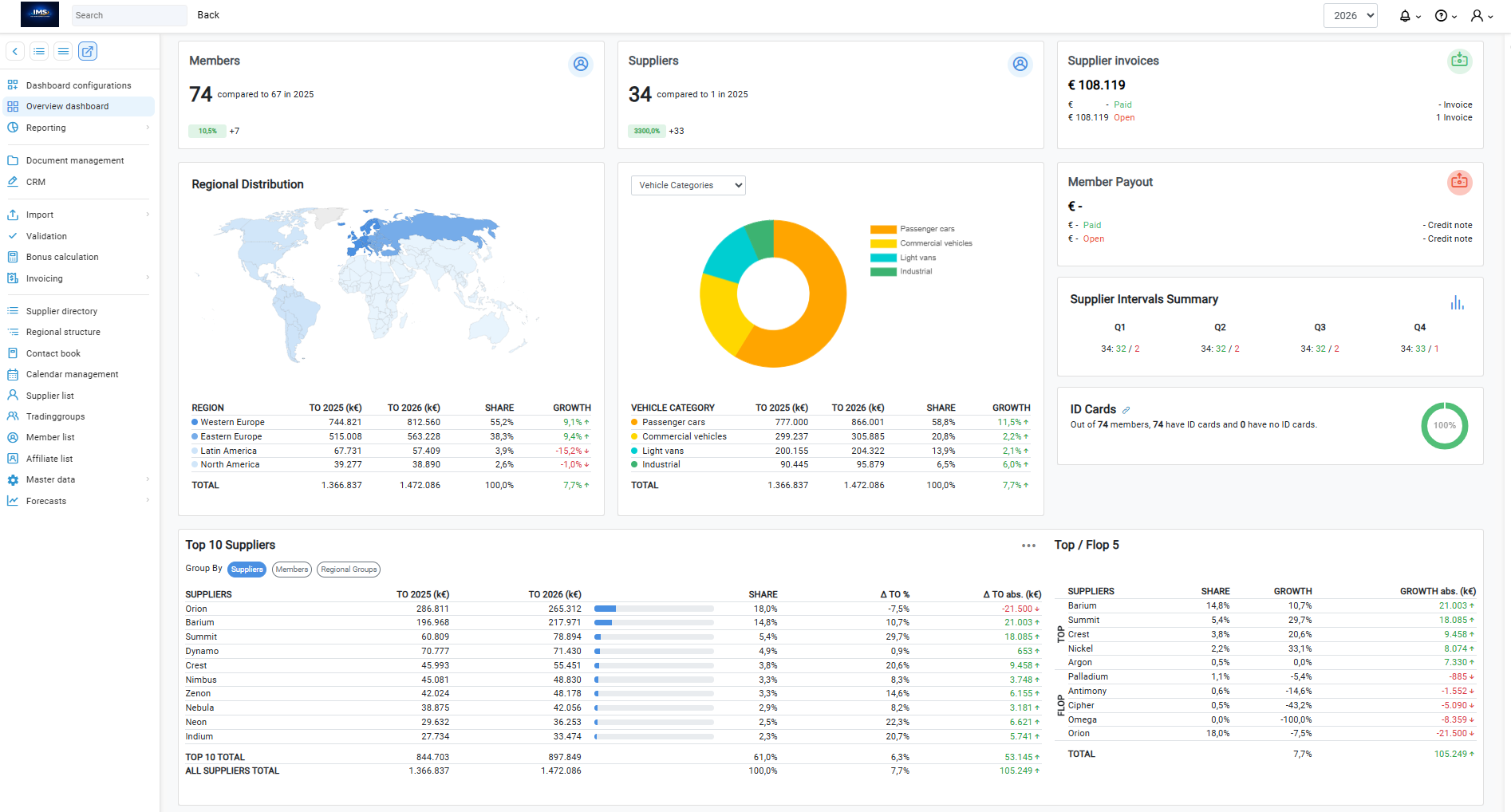The width and height of the screenshot is (1511, 812).
Task: Click the Commercial vehicles table row
Action: pos(830,436)
